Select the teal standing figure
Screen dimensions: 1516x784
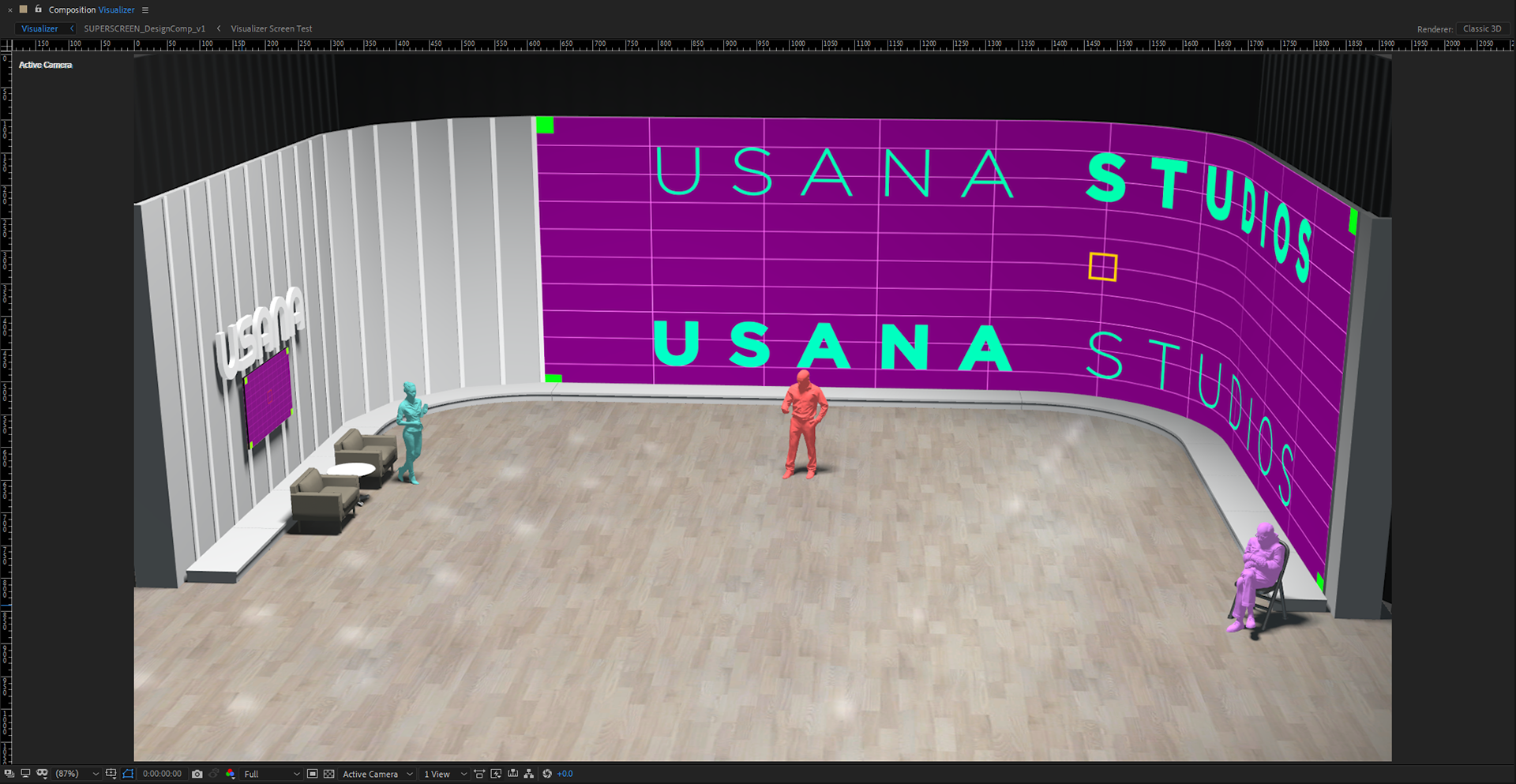(411, 433)
